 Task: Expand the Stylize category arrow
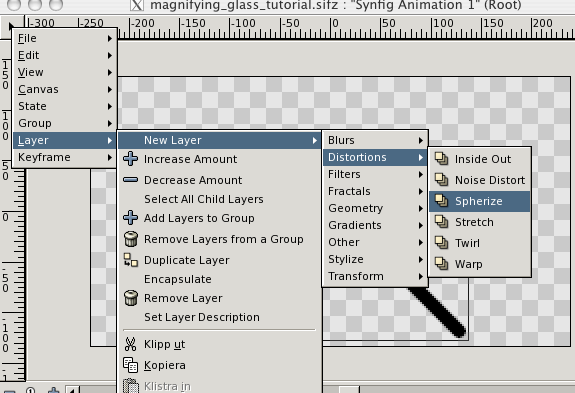(421, 259)
